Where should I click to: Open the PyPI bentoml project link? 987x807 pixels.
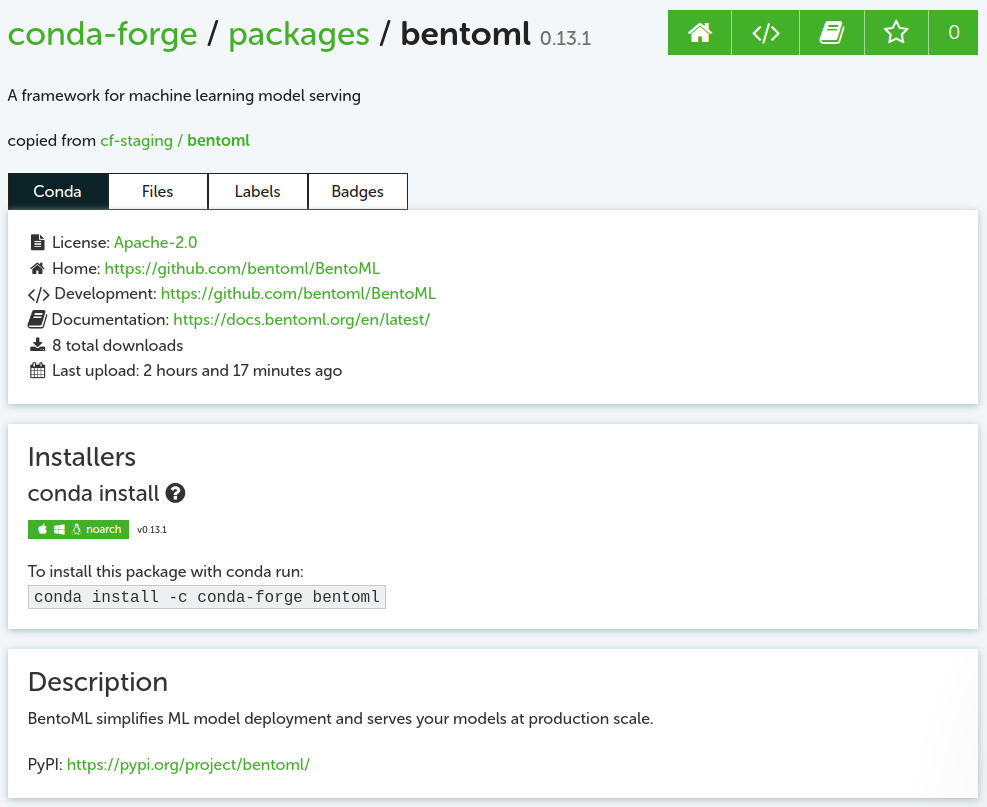tap(188, 764)
